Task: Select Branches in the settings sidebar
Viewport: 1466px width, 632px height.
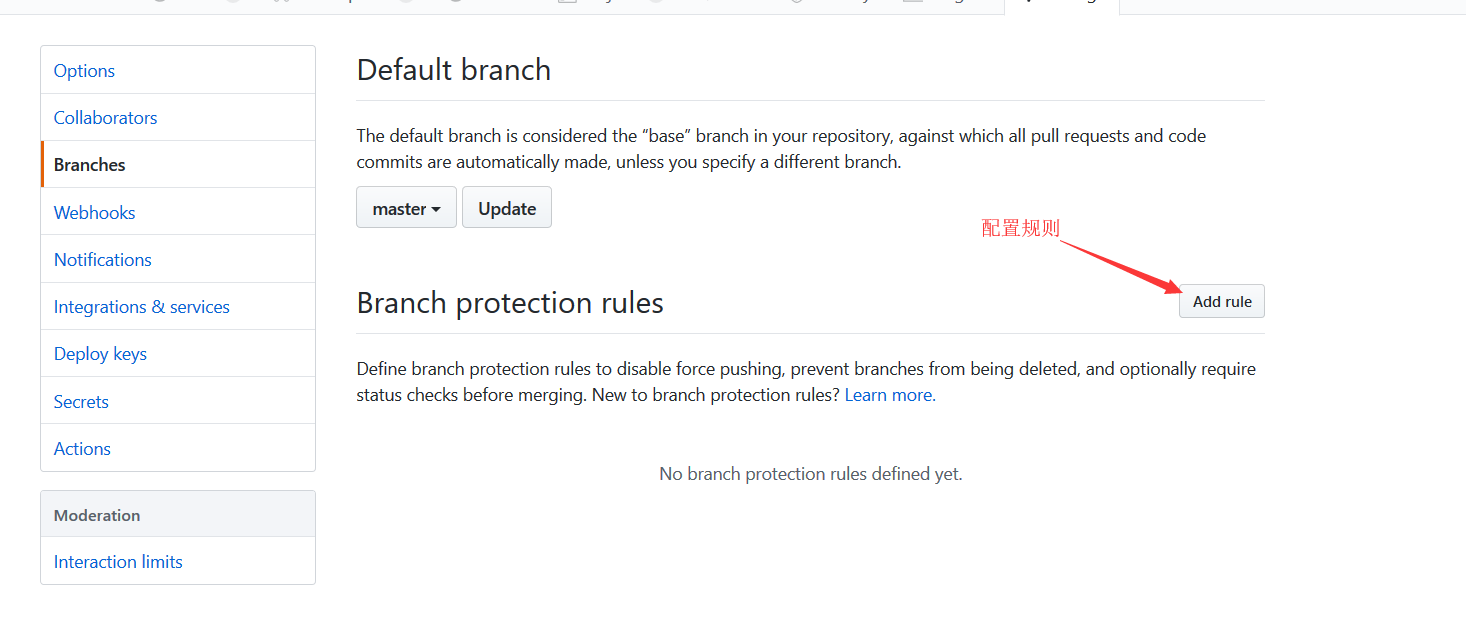Action: click(89, 164)
